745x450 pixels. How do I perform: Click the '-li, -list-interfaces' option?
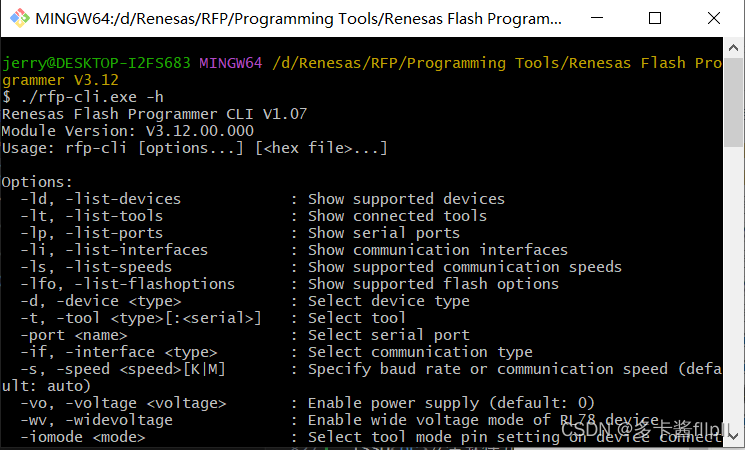(x=114, y=250)
